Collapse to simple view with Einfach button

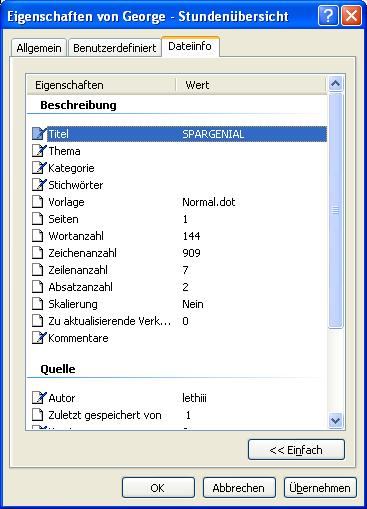(x=296, y=450)
